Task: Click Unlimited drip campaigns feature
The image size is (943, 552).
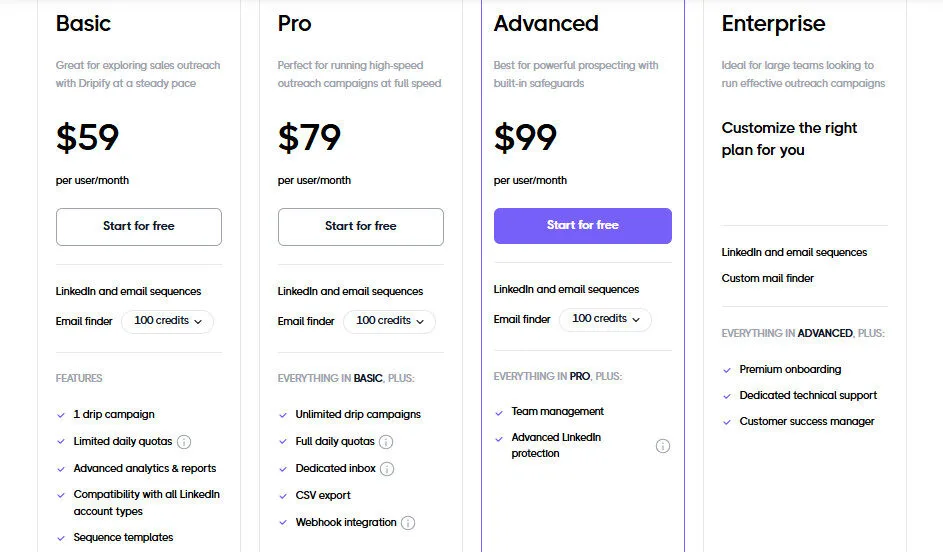Action: click(x=357, y=414)
